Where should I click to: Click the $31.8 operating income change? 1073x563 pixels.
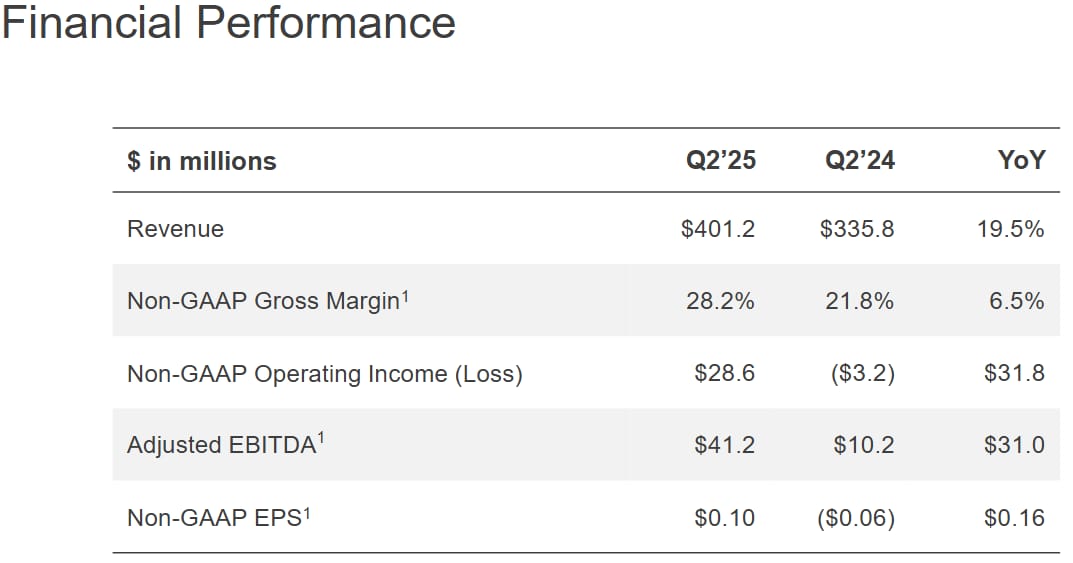tap(1015, 374)
